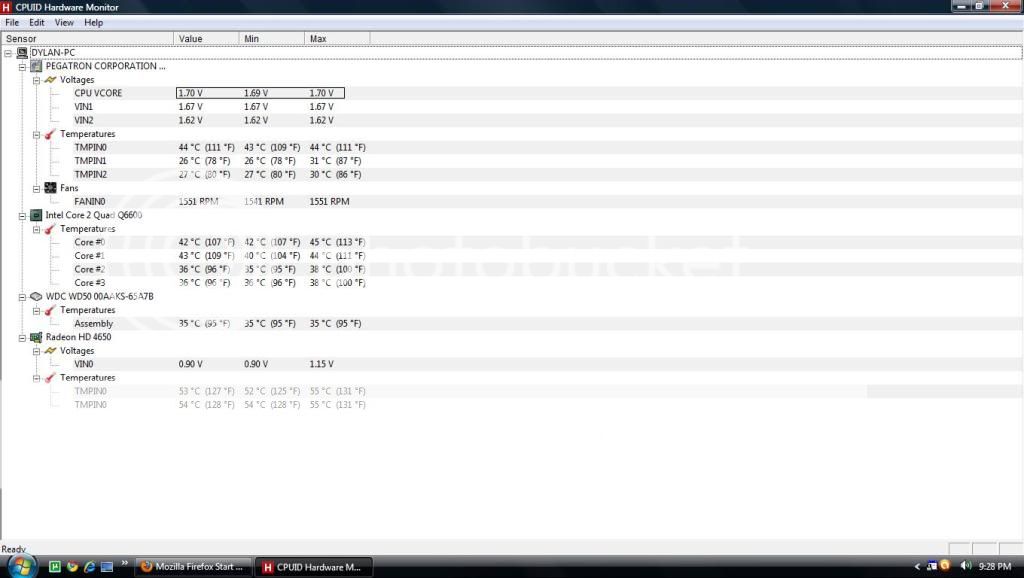Viewport: 1024px width, 578px height.
Task: Click the window switcher quick launch icon
Action: coord(106,566)
